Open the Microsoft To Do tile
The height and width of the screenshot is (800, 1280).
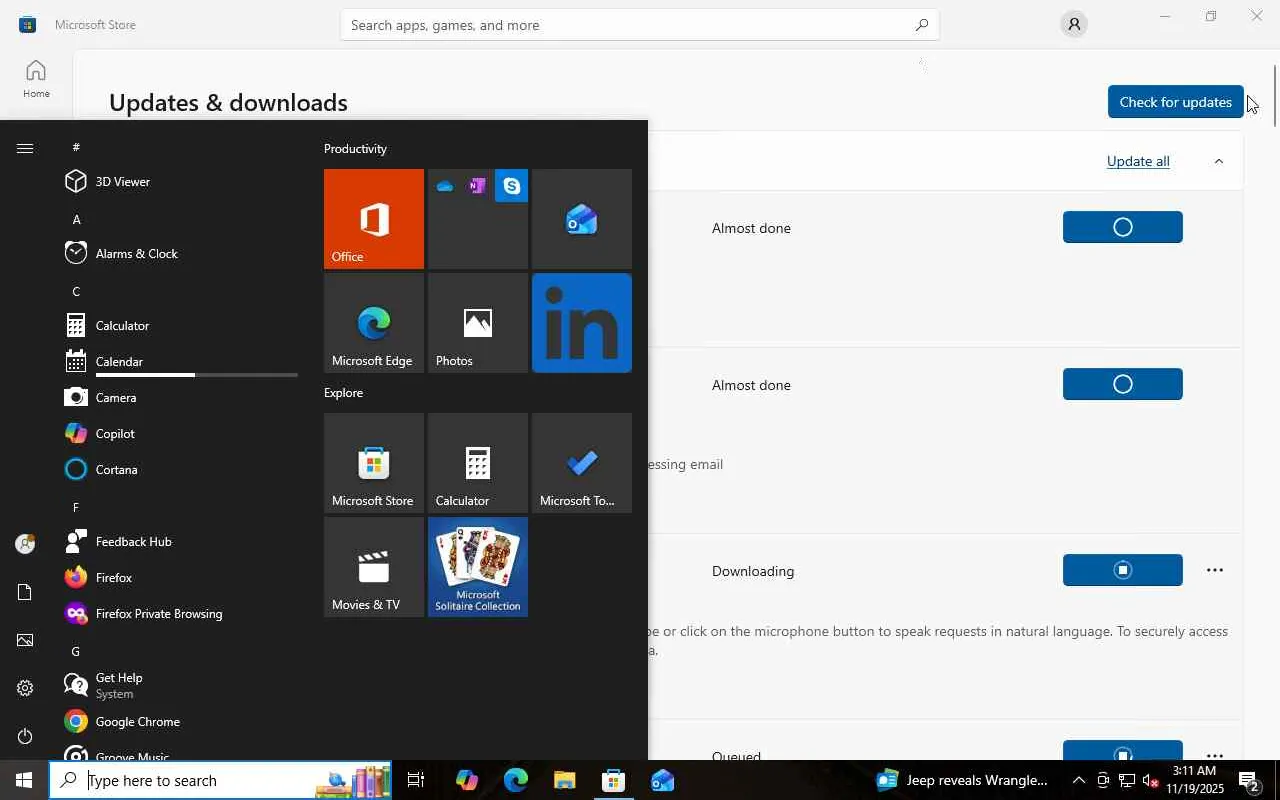[582, 463]
